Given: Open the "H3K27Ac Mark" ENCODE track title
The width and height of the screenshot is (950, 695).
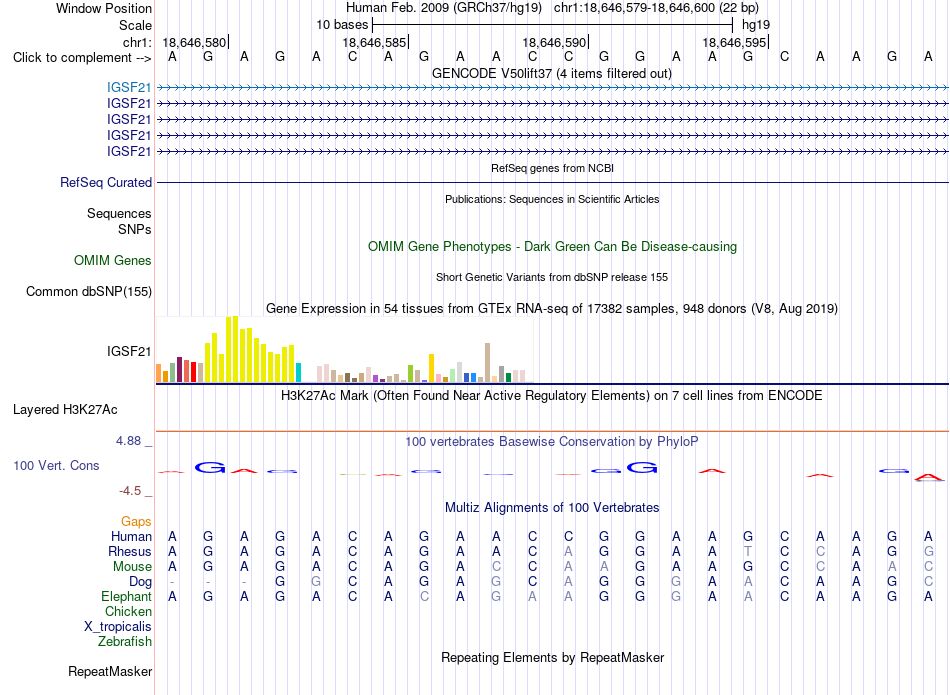Looking at the screenshot, I should [552, 396].
